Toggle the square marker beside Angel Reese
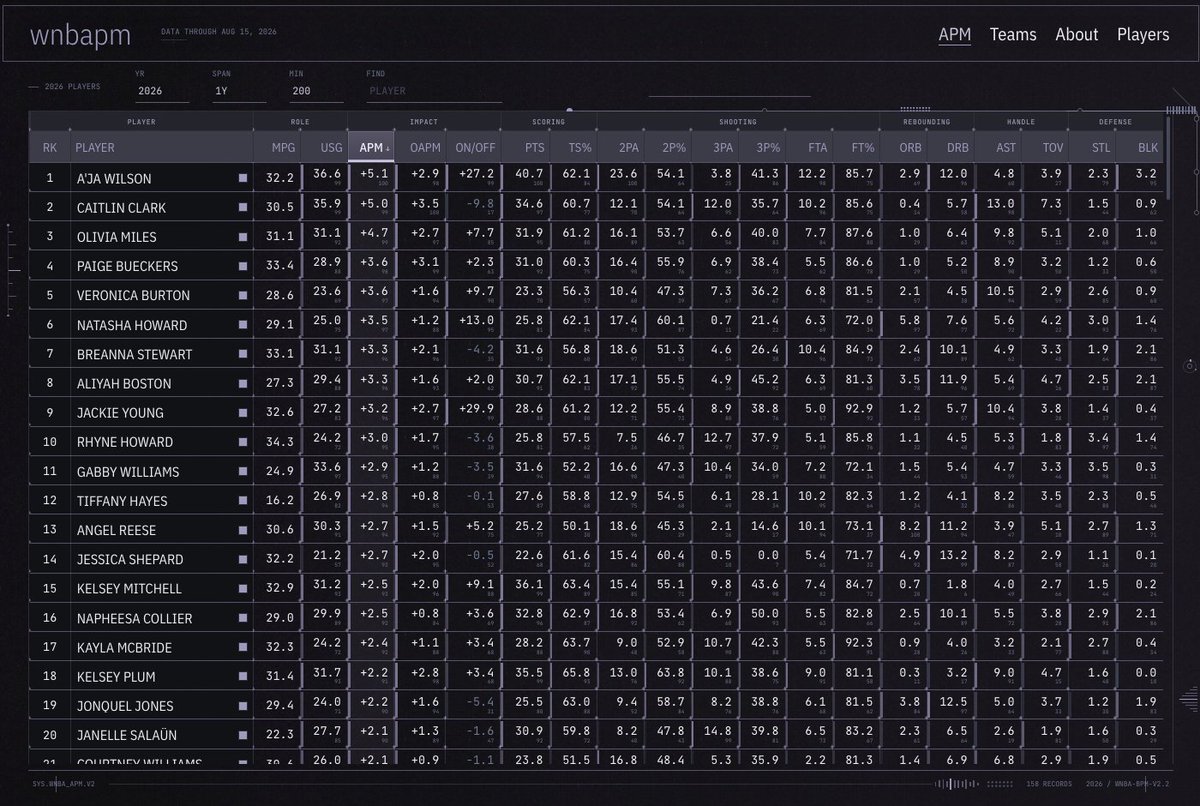The width and height of the screenshot is (1200, 806). pyautogui.click(x=242, y=530)
